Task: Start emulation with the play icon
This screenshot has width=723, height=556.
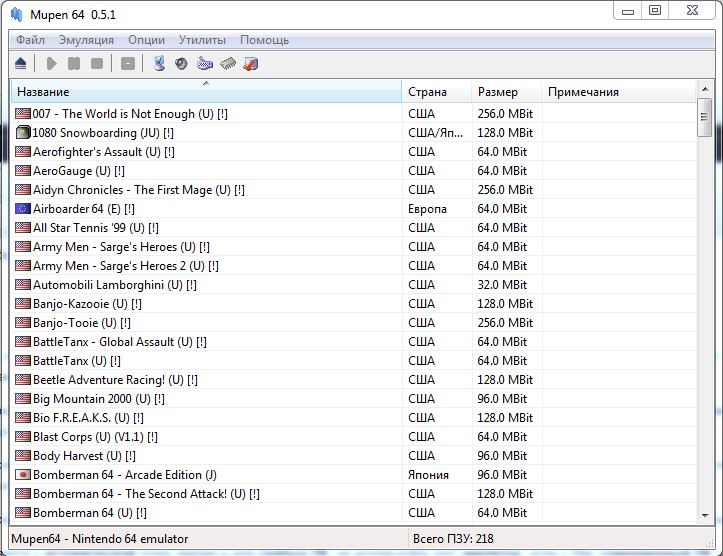Action: coord(51,64)
